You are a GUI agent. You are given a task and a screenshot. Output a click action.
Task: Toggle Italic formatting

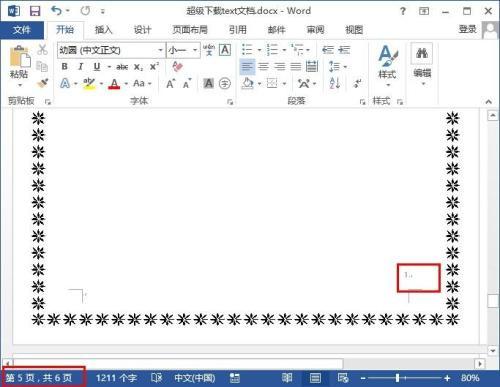[80, 67]
